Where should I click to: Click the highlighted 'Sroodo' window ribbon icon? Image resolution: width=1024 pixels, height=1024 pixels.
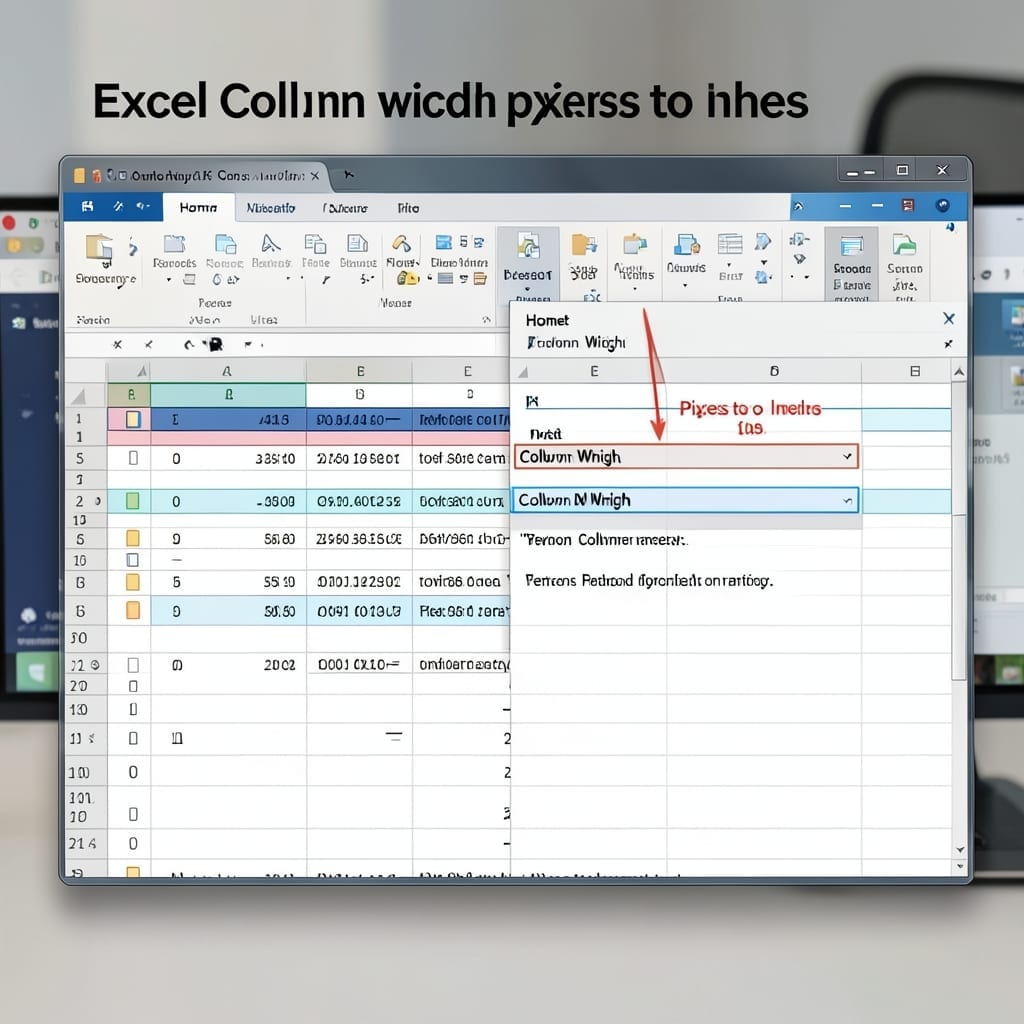pos(852,246)
